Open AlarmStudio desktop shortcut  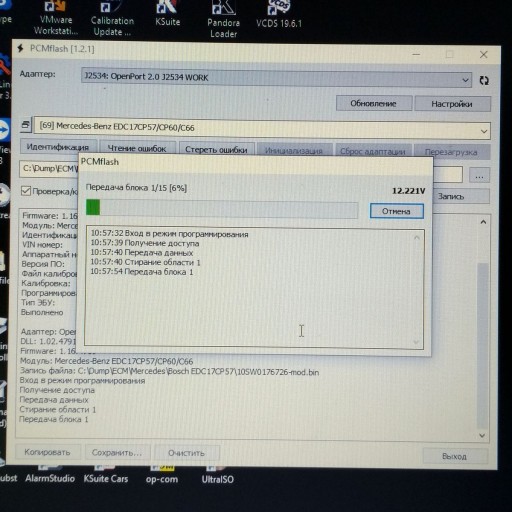point(50,475)
